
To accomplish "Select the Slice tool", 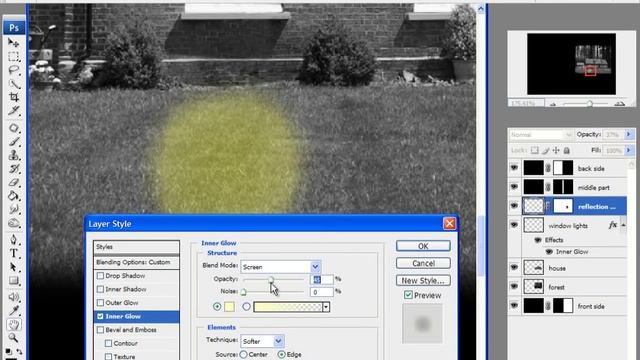I will click(x=13, y=111).
